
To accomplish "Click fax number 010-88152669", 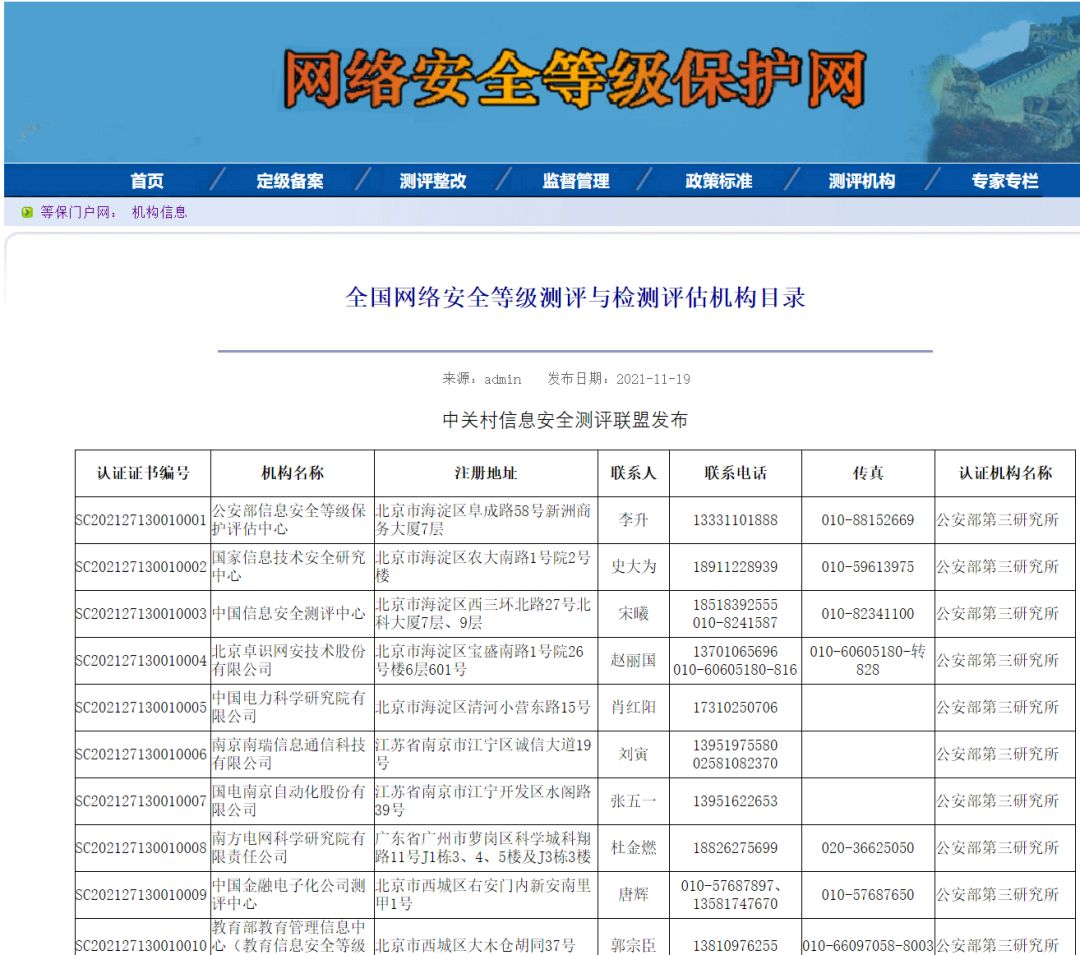I will [868, 520].
